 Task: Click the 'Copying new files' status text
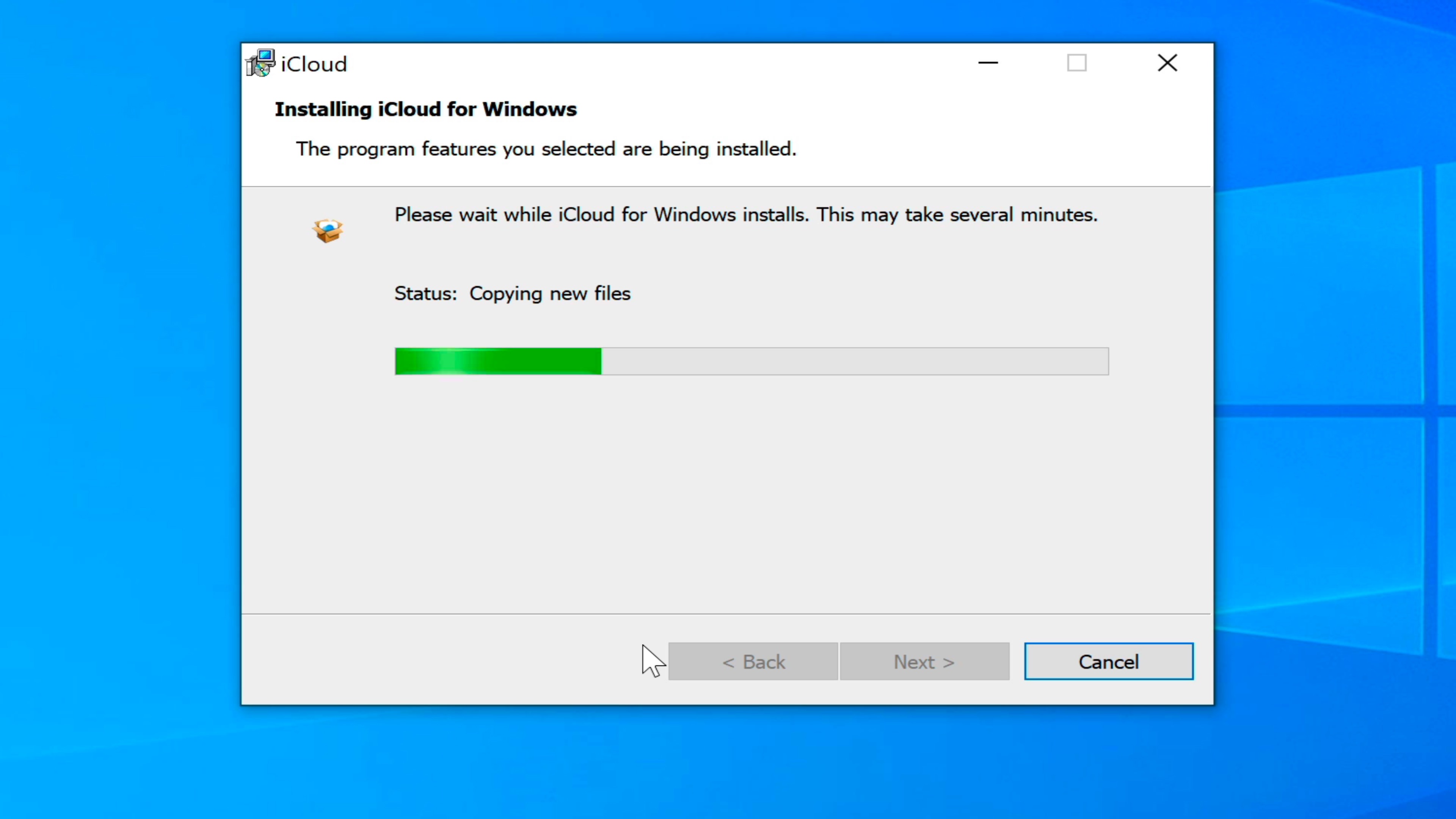click(x=549, y=293)
